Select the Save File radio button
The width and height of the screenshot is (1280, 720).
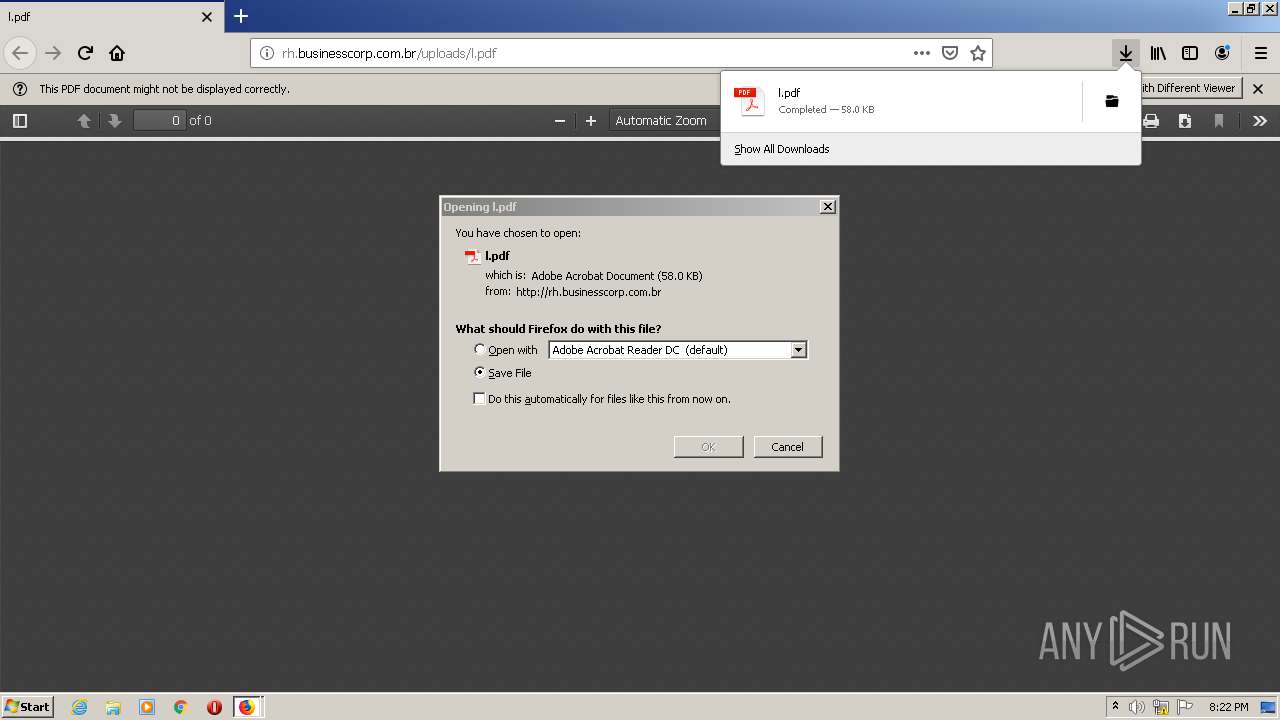(x=480, y=372)
